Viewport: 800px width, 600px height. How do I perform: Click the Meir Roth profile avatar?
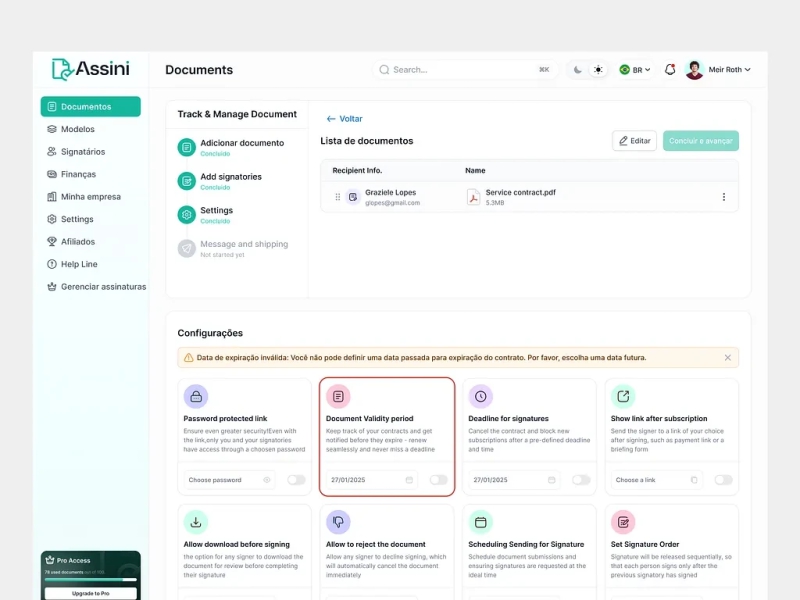694,69
